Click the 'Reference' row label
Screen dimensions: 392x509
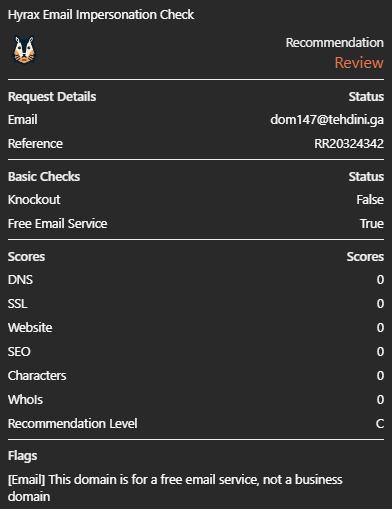point(35,144)
